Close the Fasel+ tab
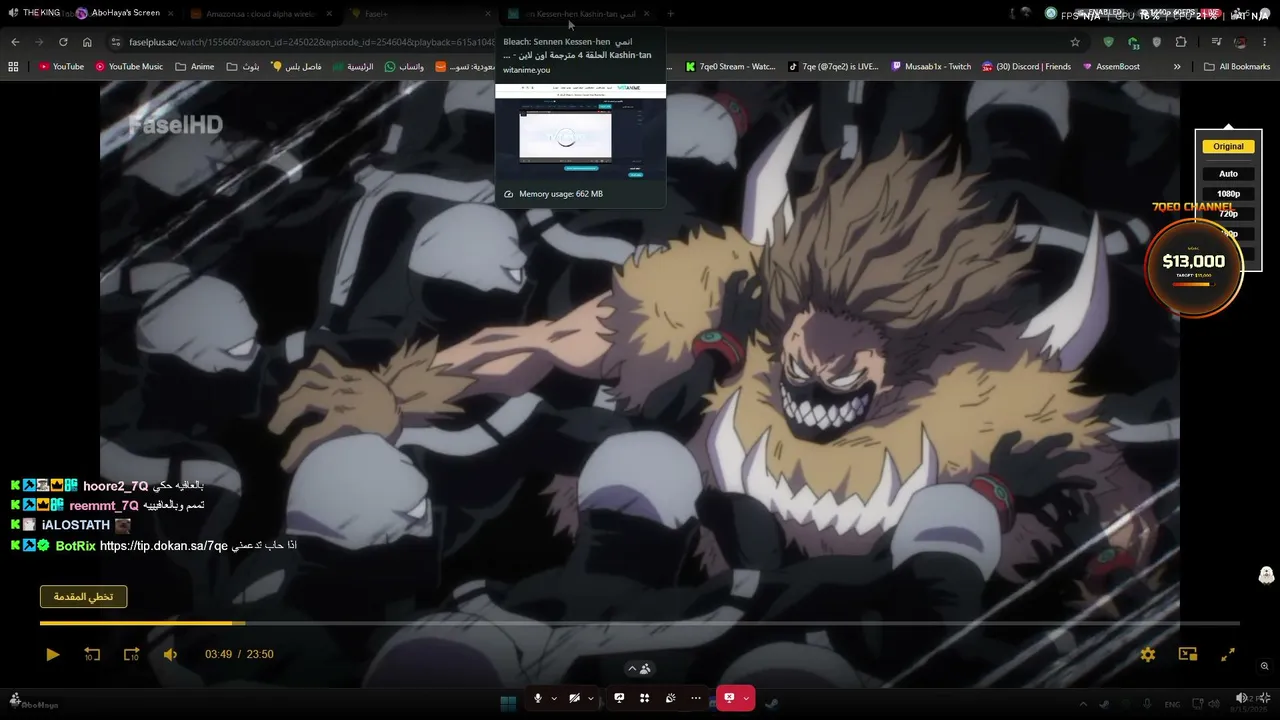Viewport: 1280px width, 720px height. tap(488, 14)
